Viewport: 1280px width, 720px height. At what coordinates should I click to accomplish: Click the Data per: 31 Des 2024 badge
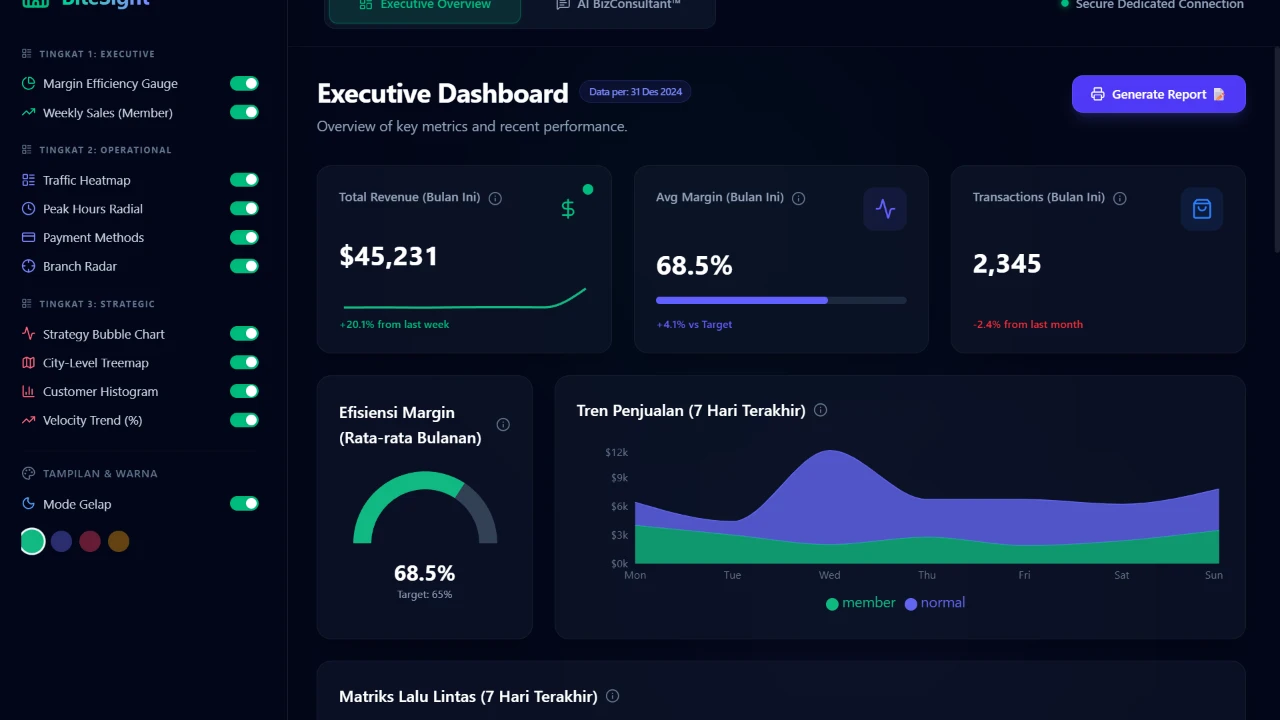(x=634, y=91)
